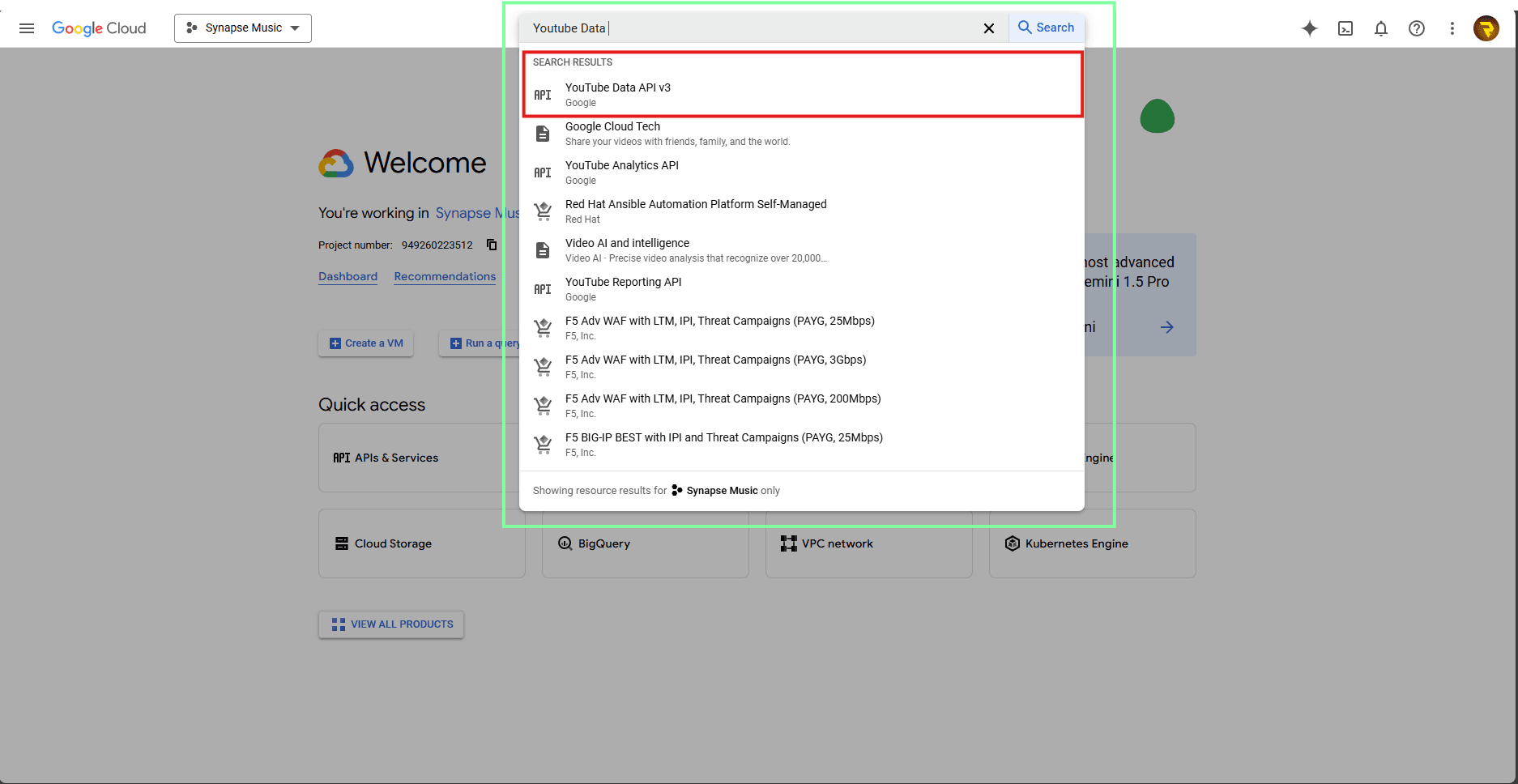
Task: Click the arrow on the Gemini promo card
Action: click(1166, 327)
